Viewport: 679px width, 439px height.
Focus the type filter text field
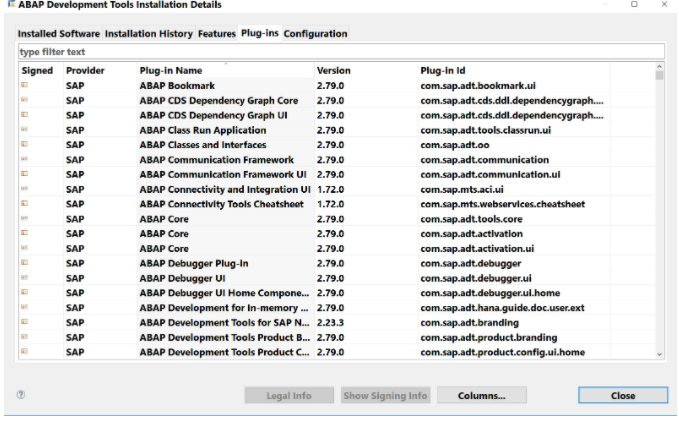(x=341, y=52)
